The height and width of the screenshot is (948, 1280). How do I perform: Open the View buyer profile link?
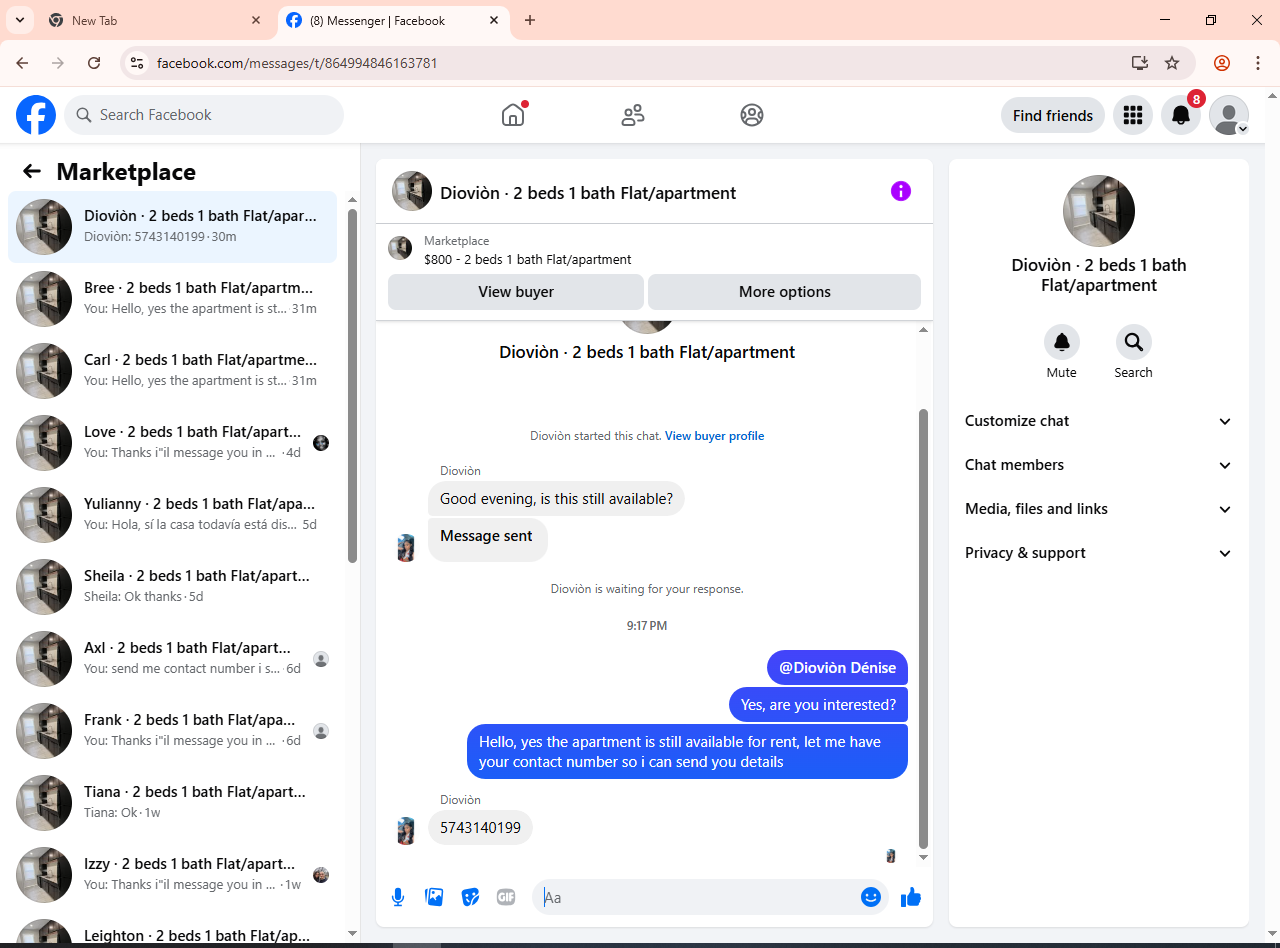pyautogui.click(x=715, y=436)
